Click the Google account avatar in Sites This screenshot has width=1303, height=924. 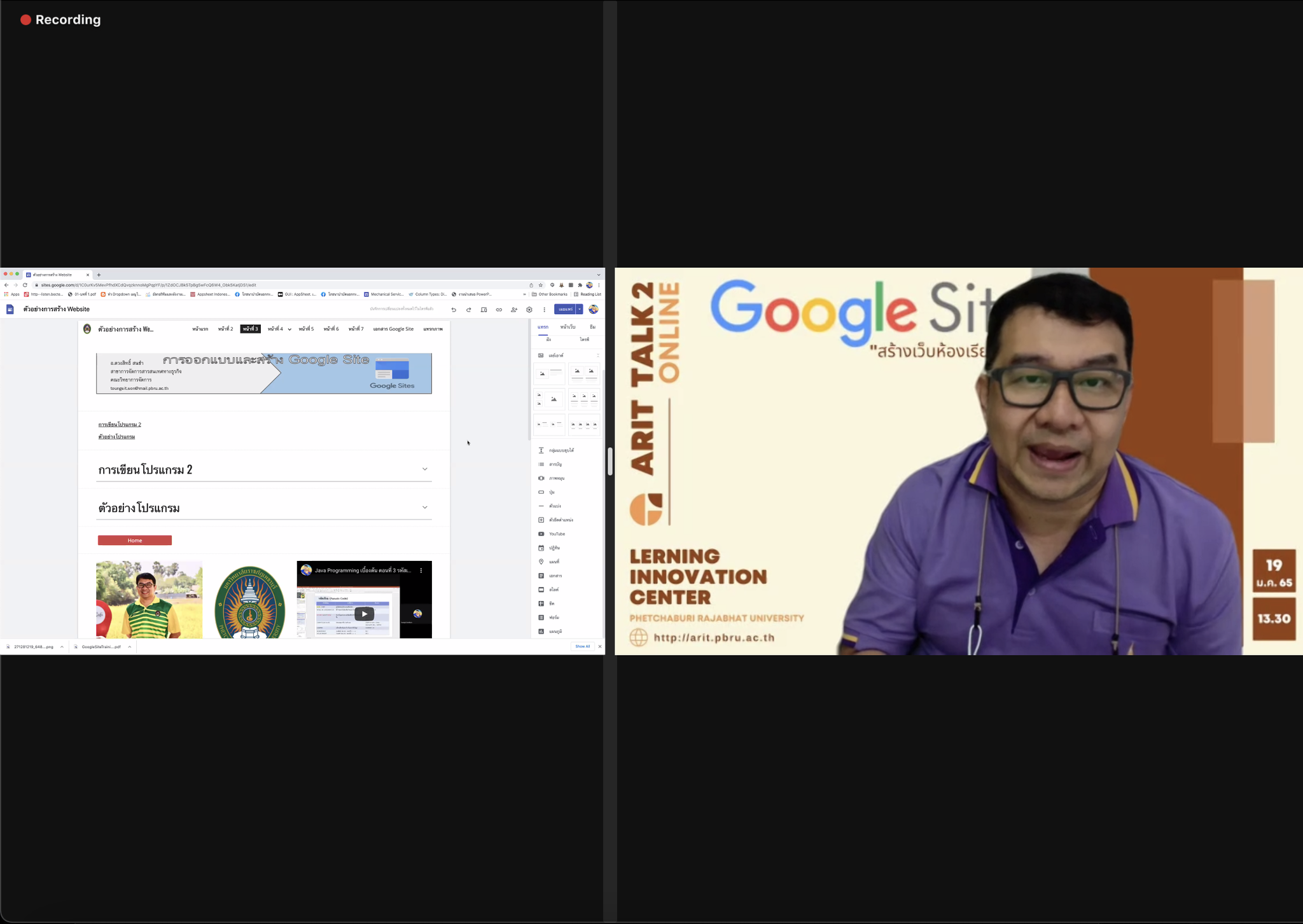(x=594, y=309)
